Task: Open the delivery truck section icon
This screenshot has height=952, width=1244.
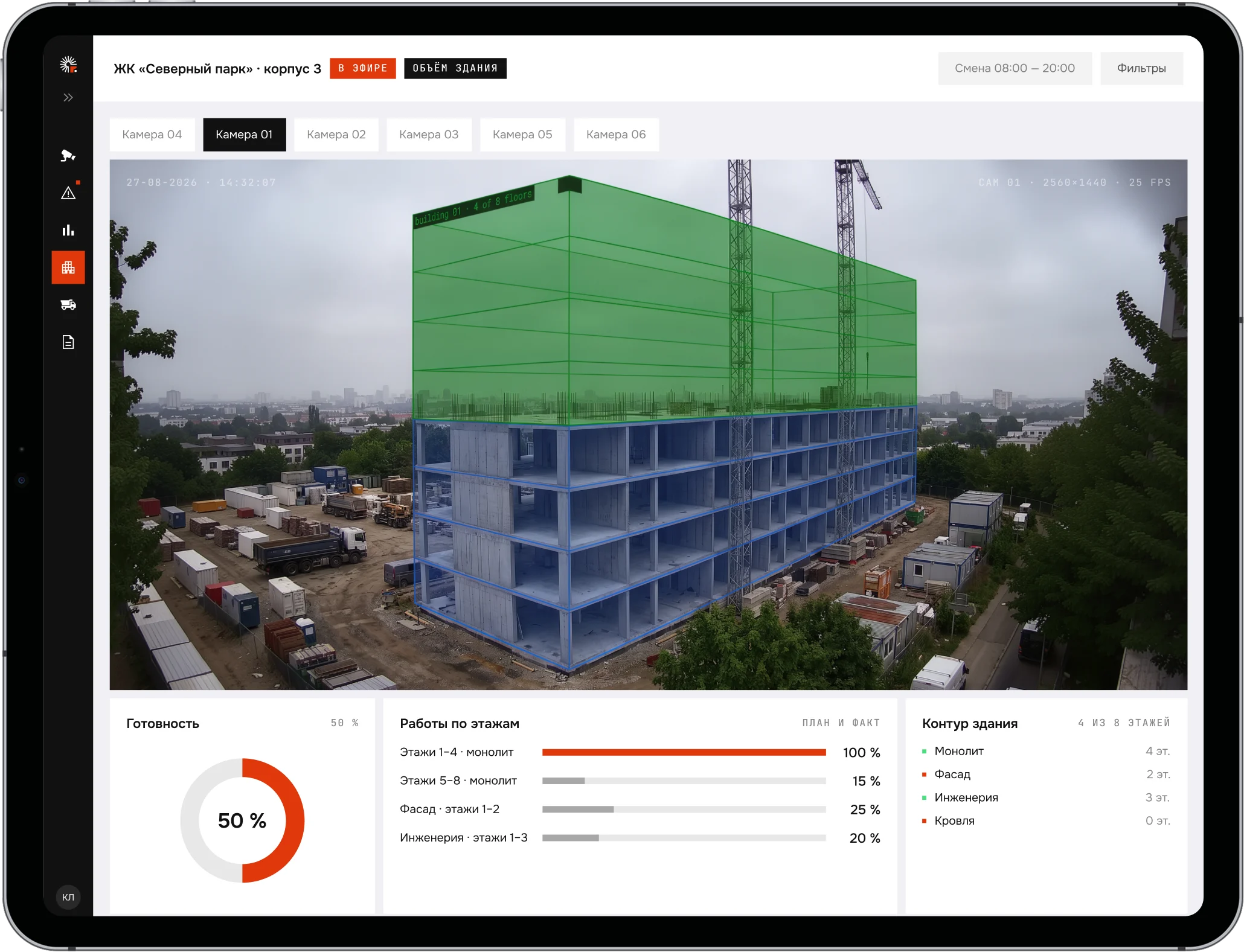Action: [x=68, y=305]
